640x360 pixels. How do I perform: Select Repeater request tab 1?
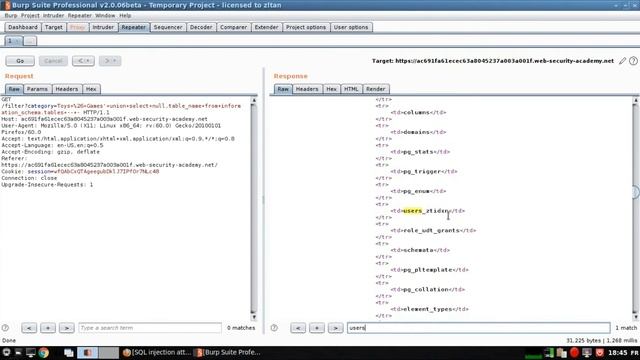(13, 41)
